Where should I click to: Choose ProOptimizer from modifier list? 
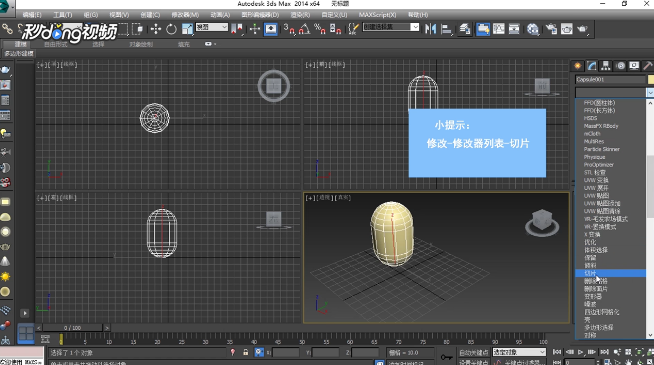pyautogui.click(x=599, y=165)
